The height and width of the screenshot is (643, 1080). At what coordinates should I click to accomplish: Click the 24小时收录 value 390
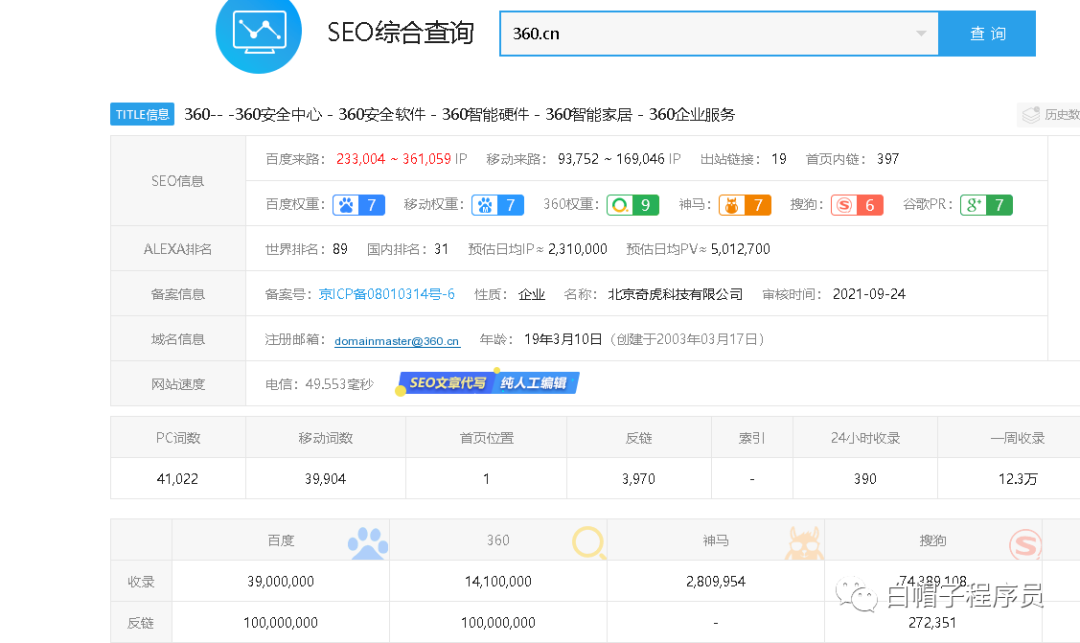865,478
